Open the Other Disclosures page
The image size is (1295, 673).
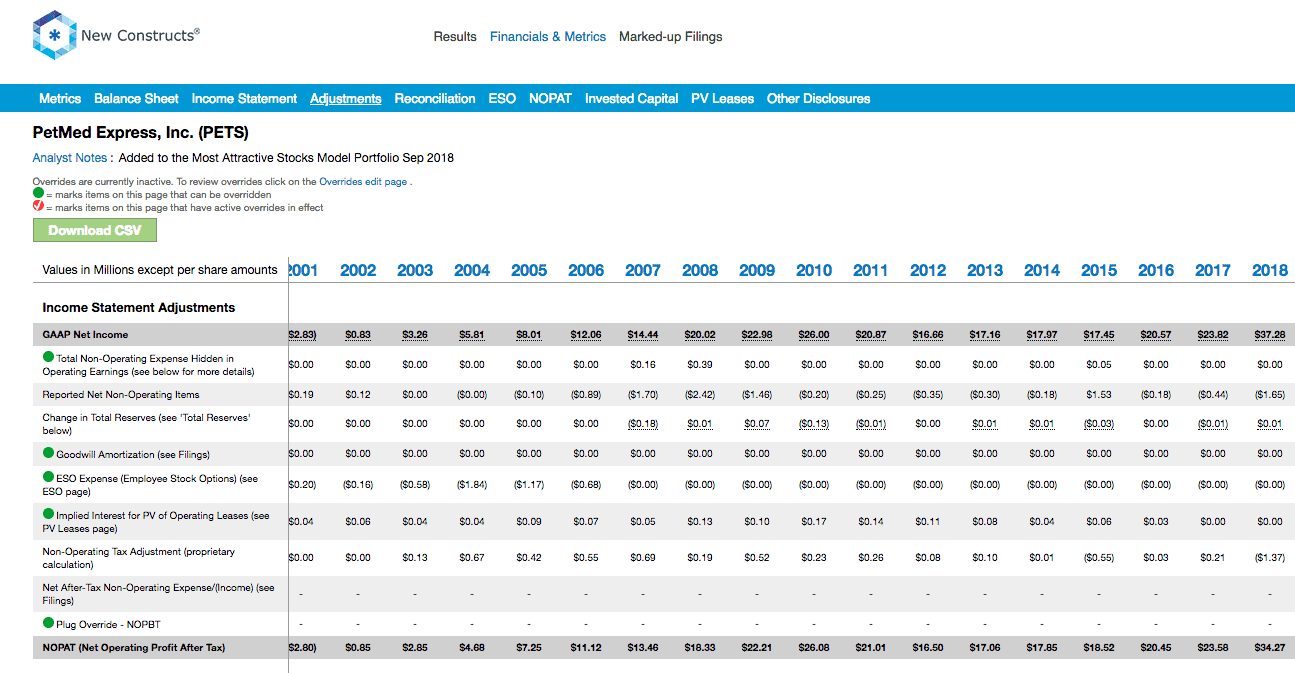[818, 98]
